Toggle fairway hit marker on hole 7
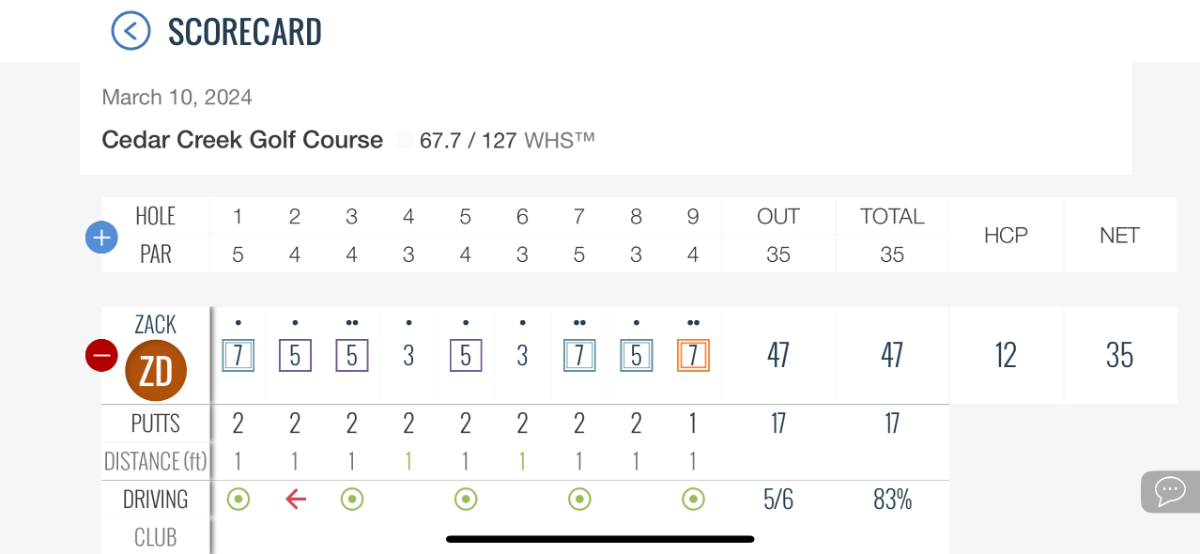This screenshot has height=554, width=1200. (579, 499)
